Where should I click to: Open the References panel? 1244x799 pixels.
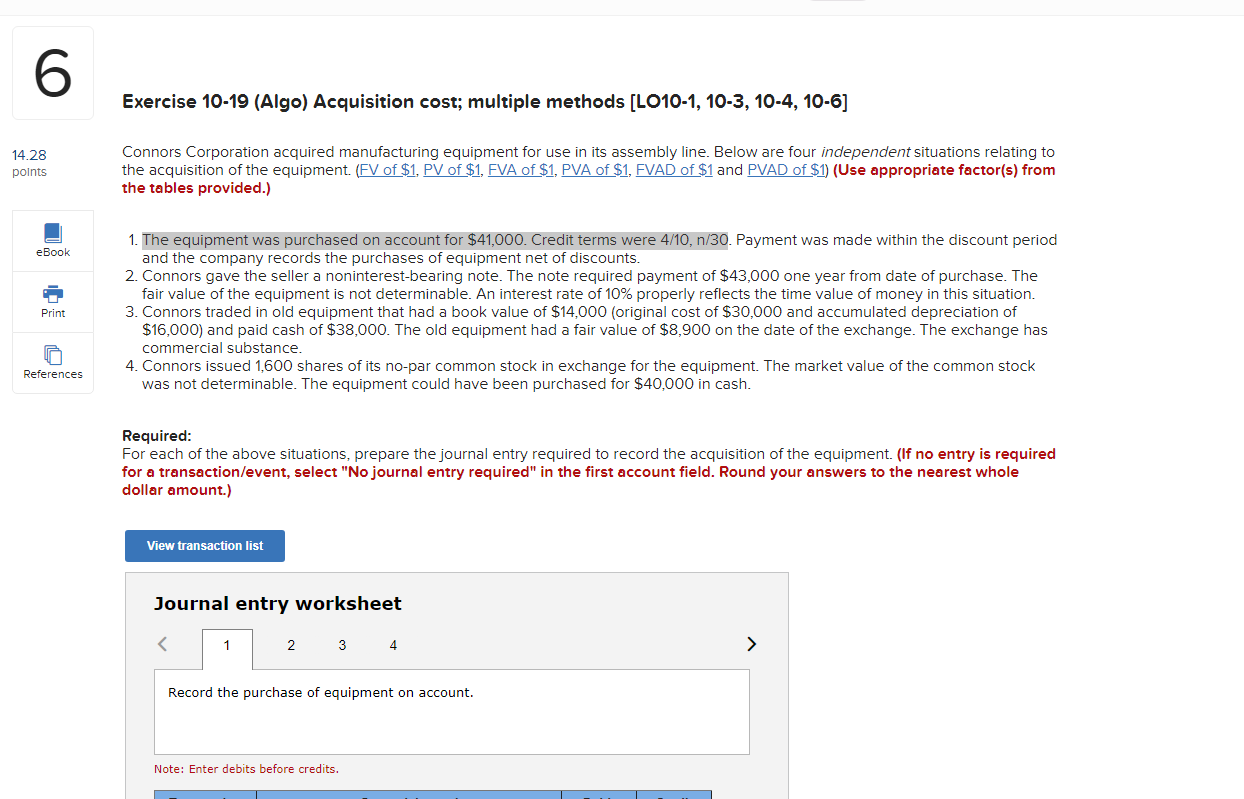(x=52, y=362)
